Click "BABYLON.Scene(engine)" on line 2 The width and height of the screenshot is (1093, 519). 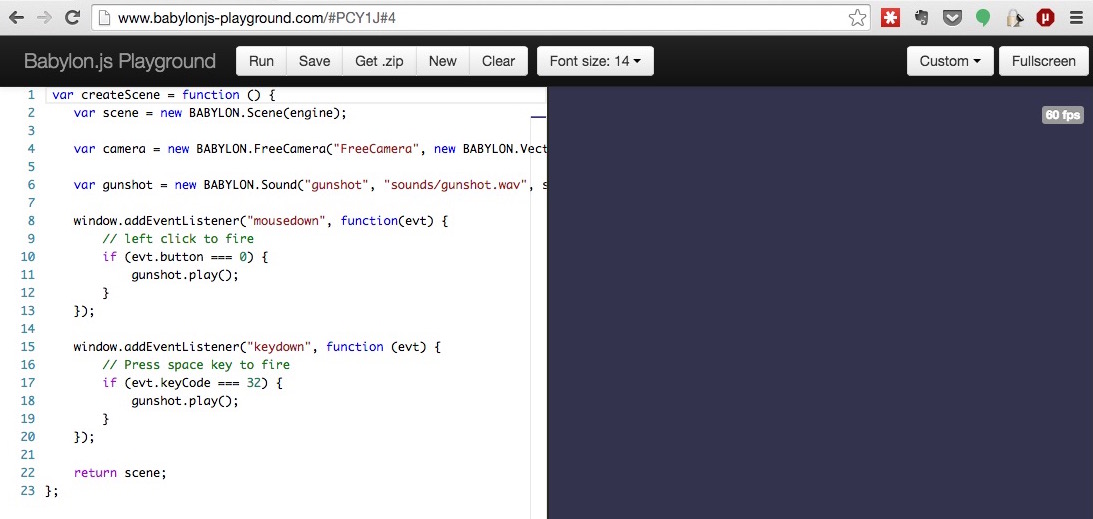click(x=263, y=113)
